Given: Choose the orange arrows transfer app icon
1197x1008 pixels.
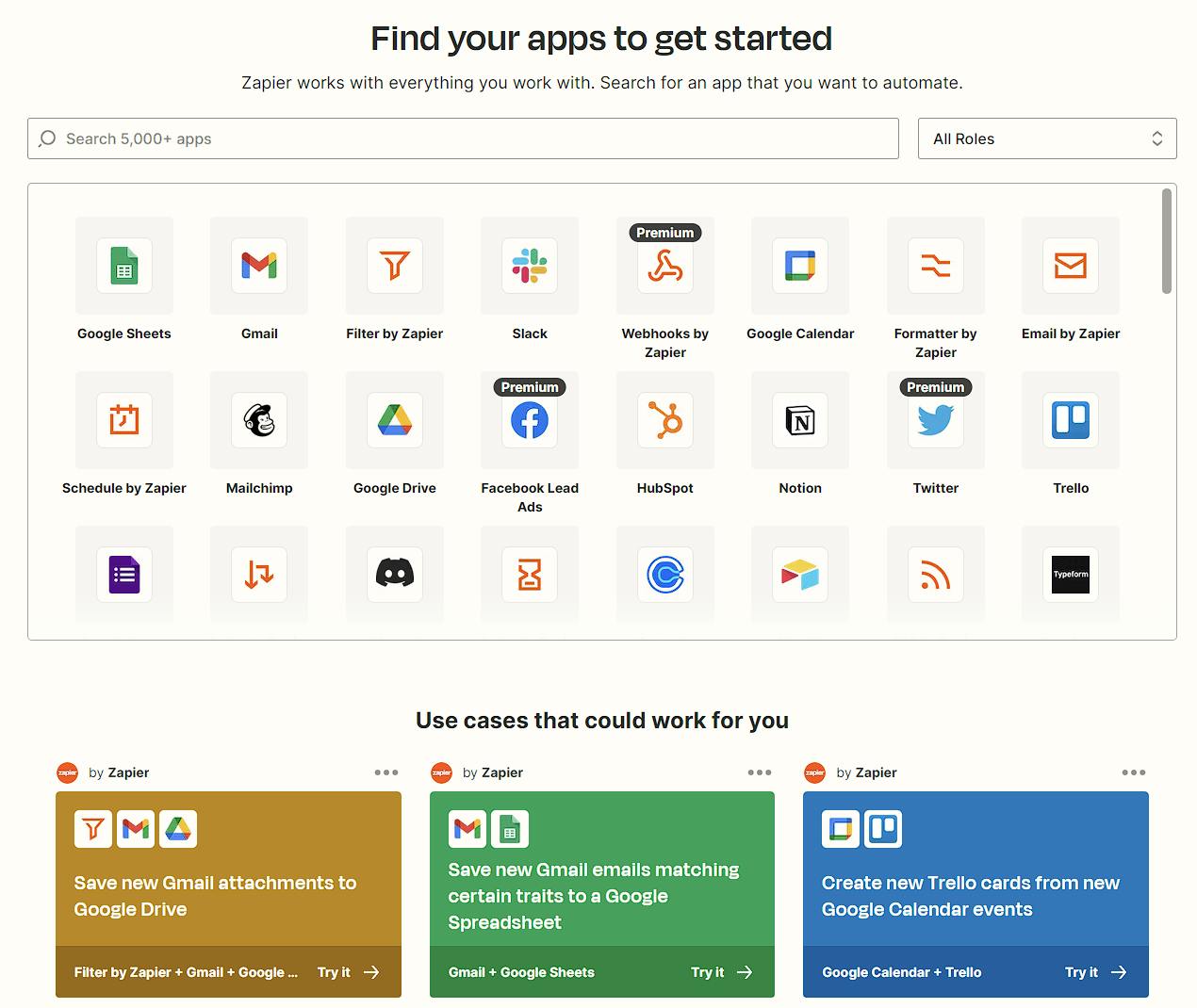Looking at the screenshot, I should pyautogui.click(x=259, y=575).
